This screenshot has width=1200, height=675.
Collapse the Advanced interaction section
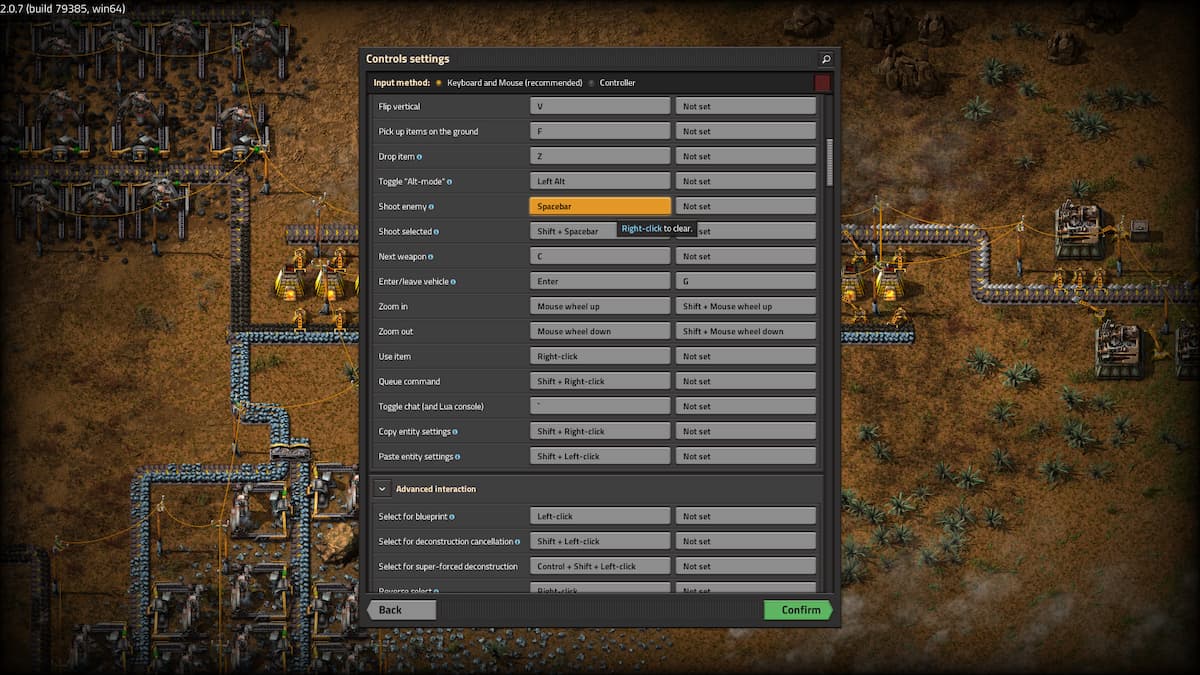coord(383,489)
